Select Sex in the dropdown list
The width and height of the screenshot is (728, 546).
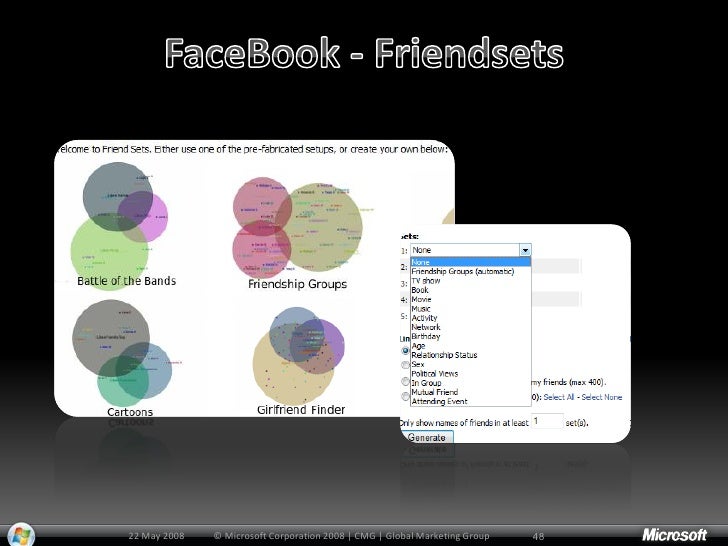click(418, 364)
